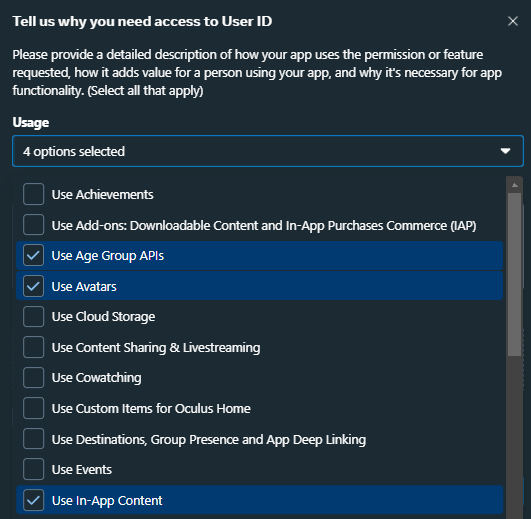
Task: Enable the Use Cowatching option
Action: (x=34, y=377)
